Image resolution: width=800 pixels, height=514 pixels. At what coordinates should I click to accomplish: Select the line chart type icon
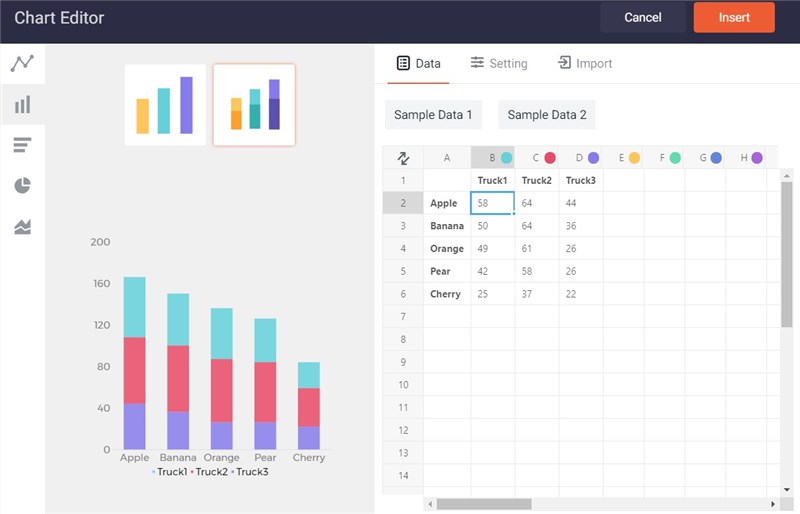coord(22,63)
